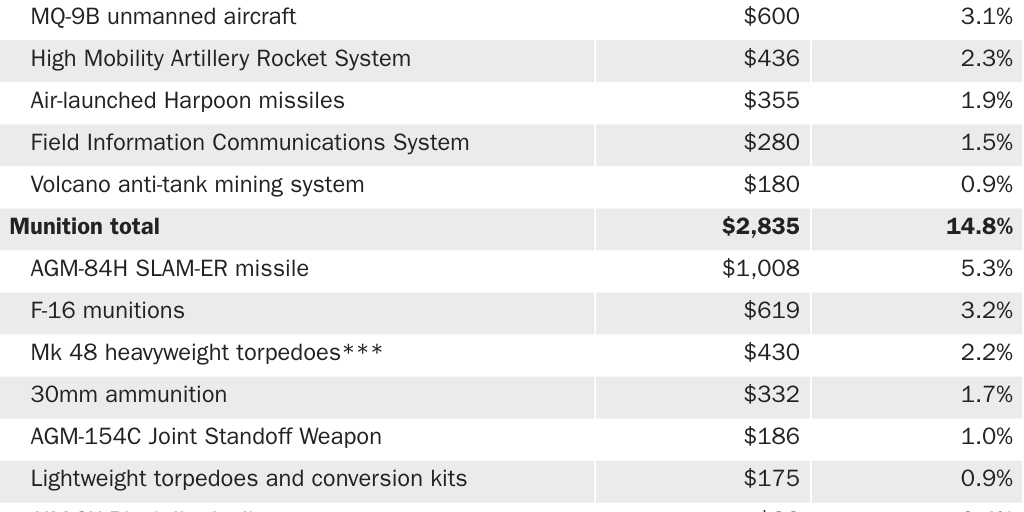
Task: Select the 30mm ammunition row label
Action: tap(128, 395)
